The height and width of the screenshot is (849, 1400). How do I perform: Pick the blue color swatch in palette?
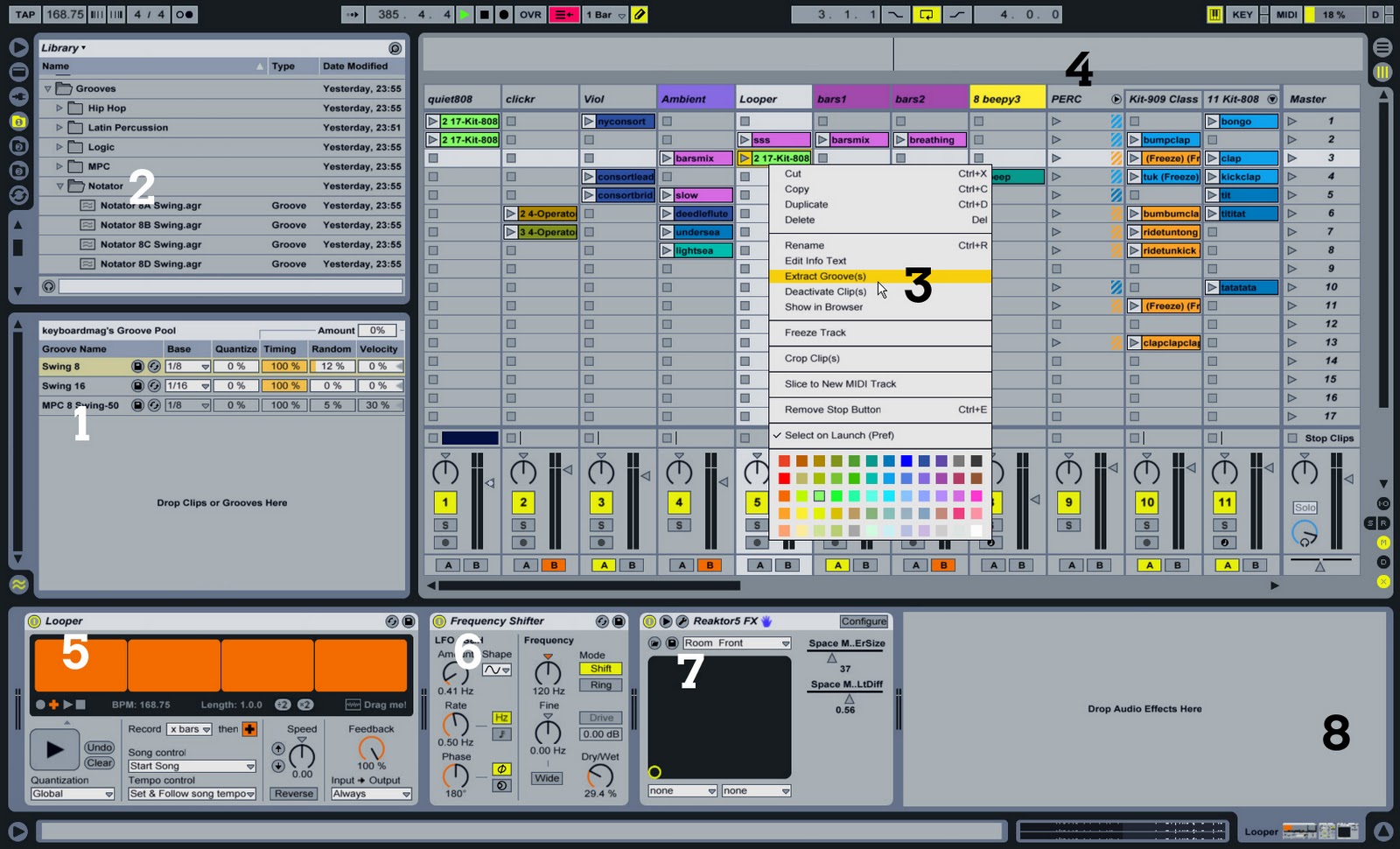(x=906, y=461)
